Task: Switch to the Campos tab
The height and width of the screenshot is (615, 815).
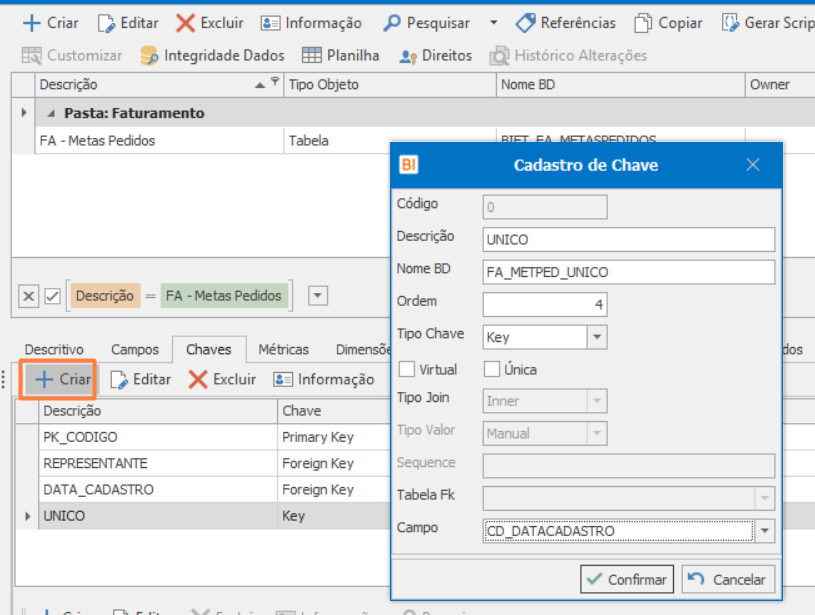Action: pyautogui.click(x=135, y=349)
